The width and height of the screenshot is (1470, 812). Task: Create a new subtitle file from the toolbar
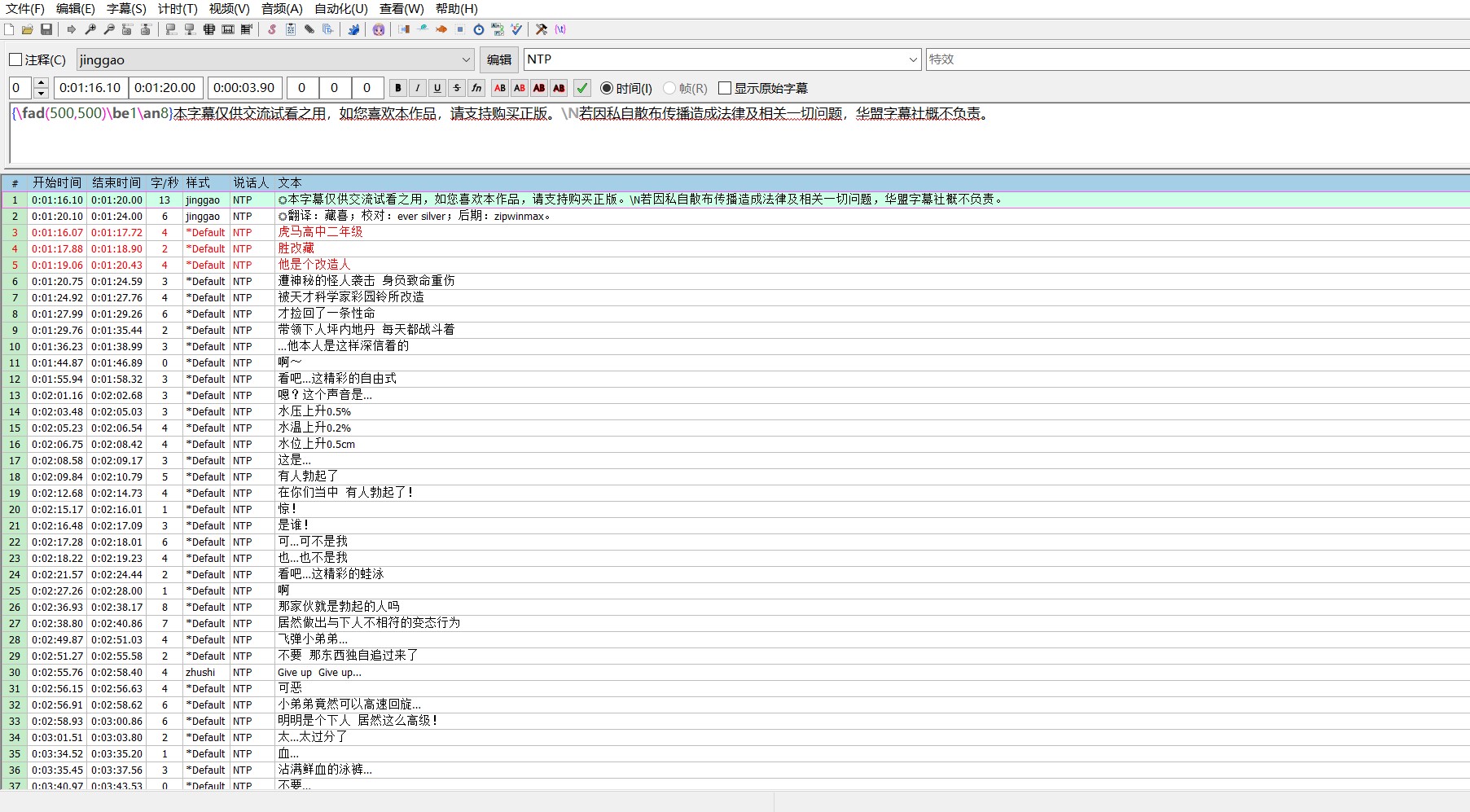point(9,29)
